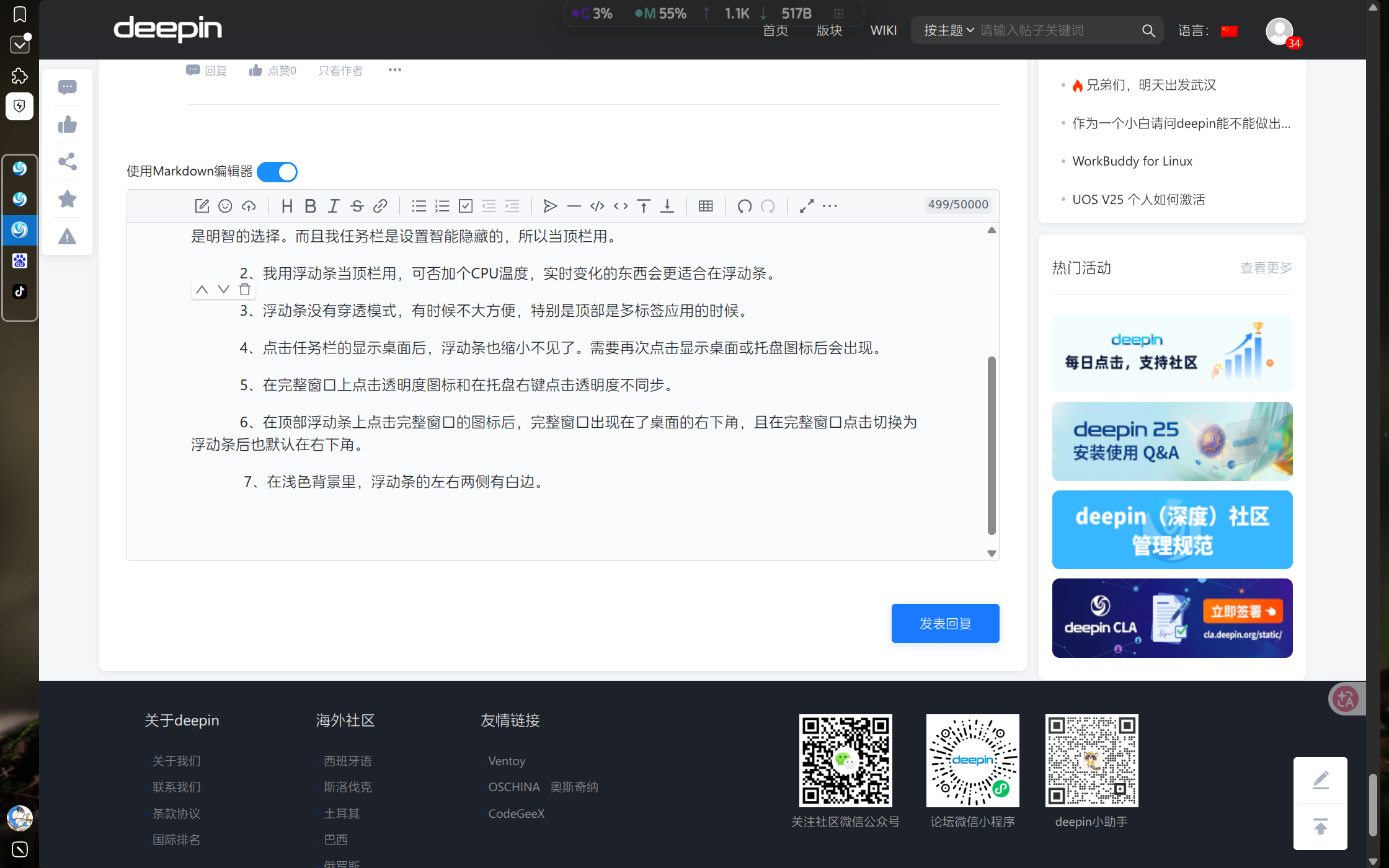Apply strikethrough formatting in editor
This screenshot has height=868, width=1389.
click(357, 206)
